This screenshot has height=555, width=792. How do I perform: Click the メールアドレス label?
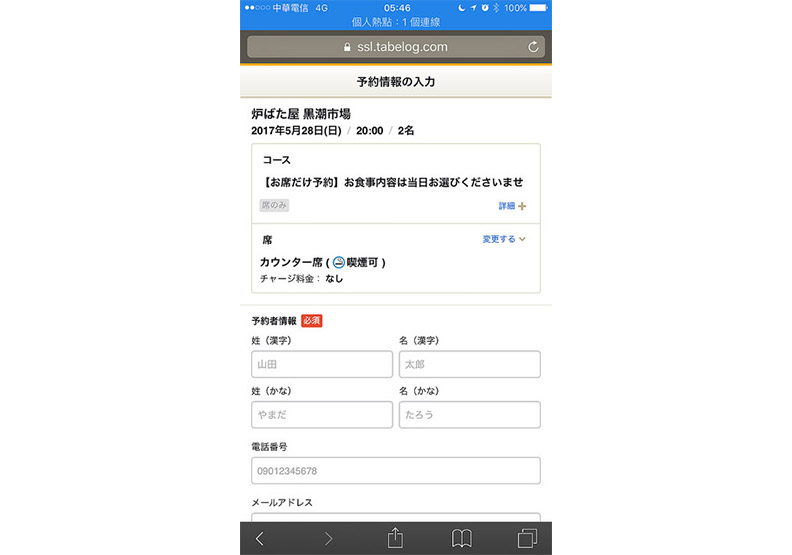click(x=282, y=502)
